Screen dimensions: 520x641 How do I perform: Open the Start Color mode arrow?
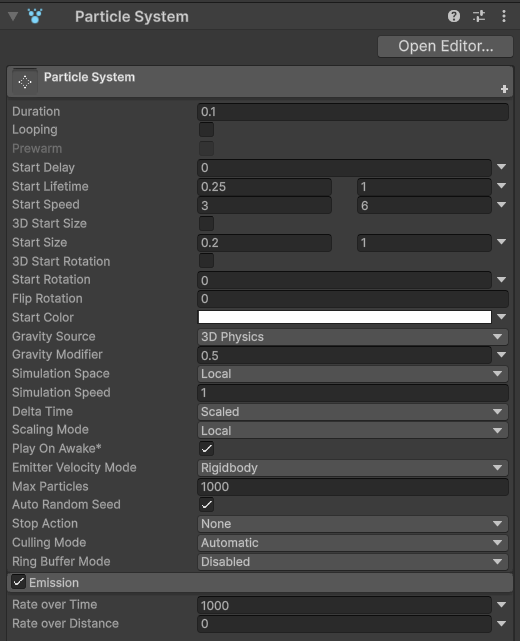(x=502, y=317)
